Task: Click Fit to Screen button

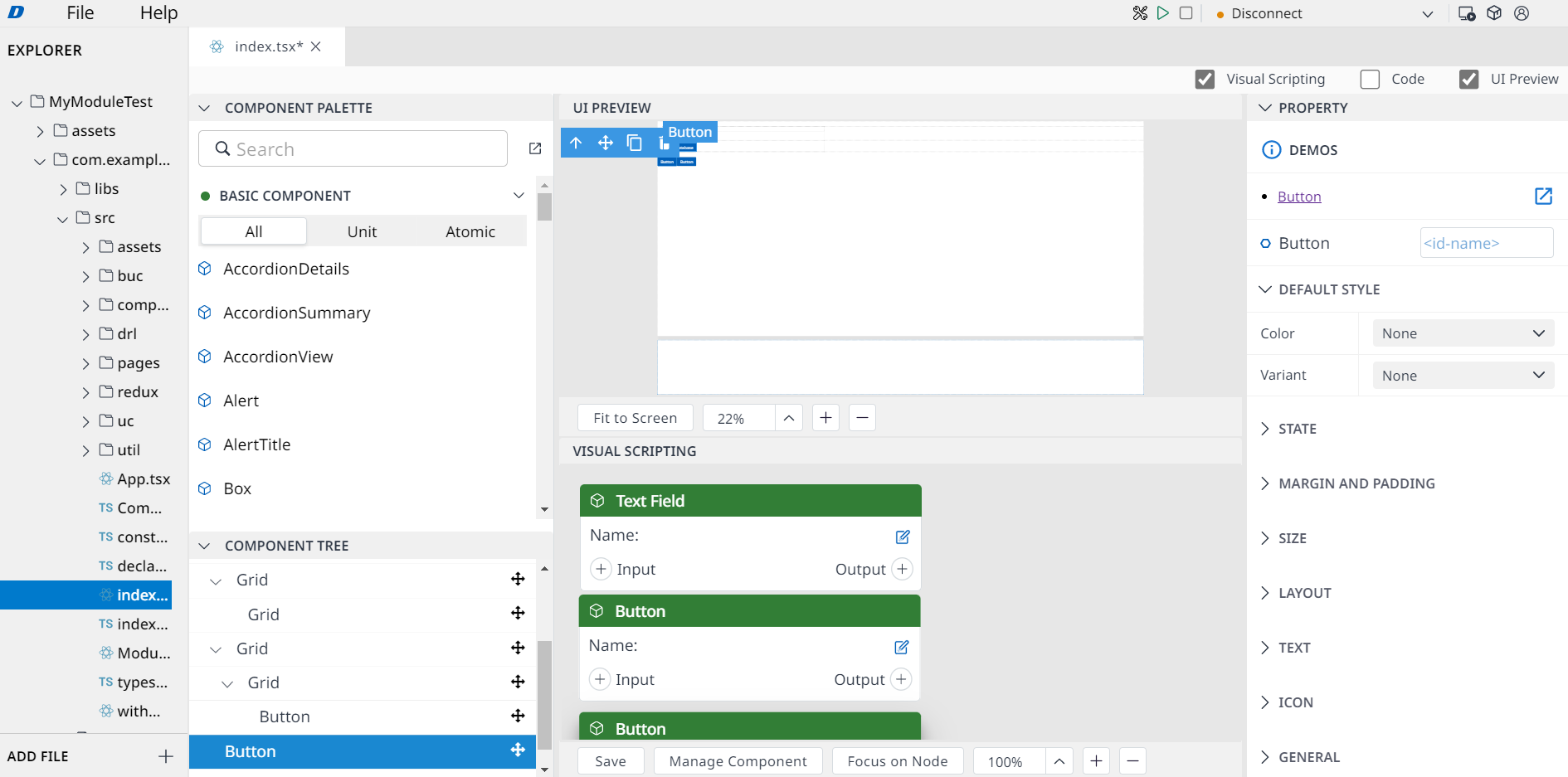Action: click(x=635, y=418)
